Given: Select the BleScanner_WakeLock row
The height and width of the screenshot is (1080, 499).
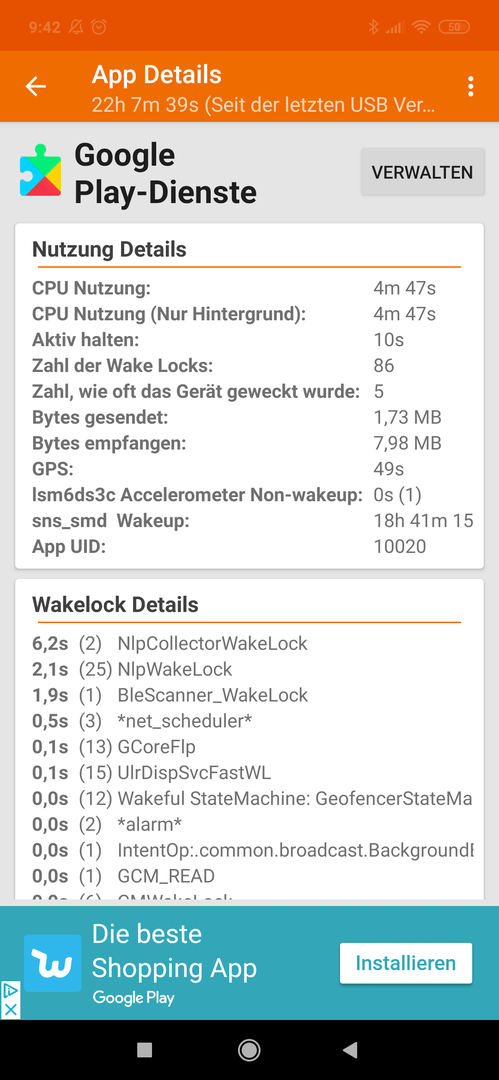Looking at the screenshot, I should point(250,695).
